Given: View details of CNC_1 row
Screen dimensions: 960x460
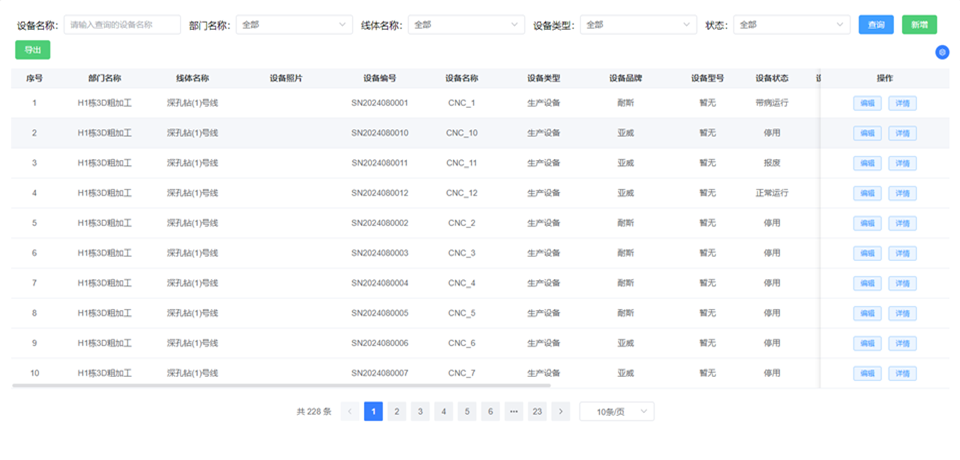Looking at the screenshot, I should [x=902, y=104].
